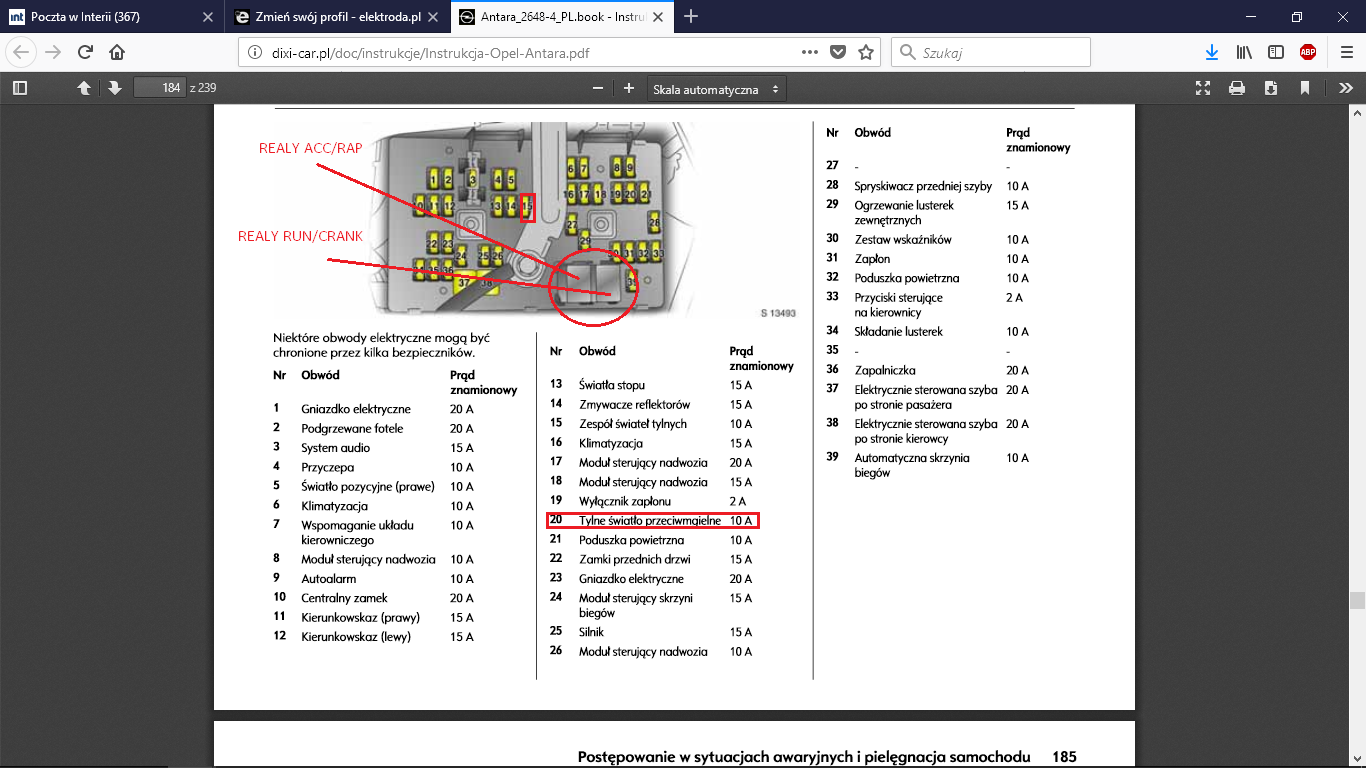This screenshot has height=768, width=1366.
Task: Open Skala automatyczna zoom dropdown
Action: coord(716,89)
